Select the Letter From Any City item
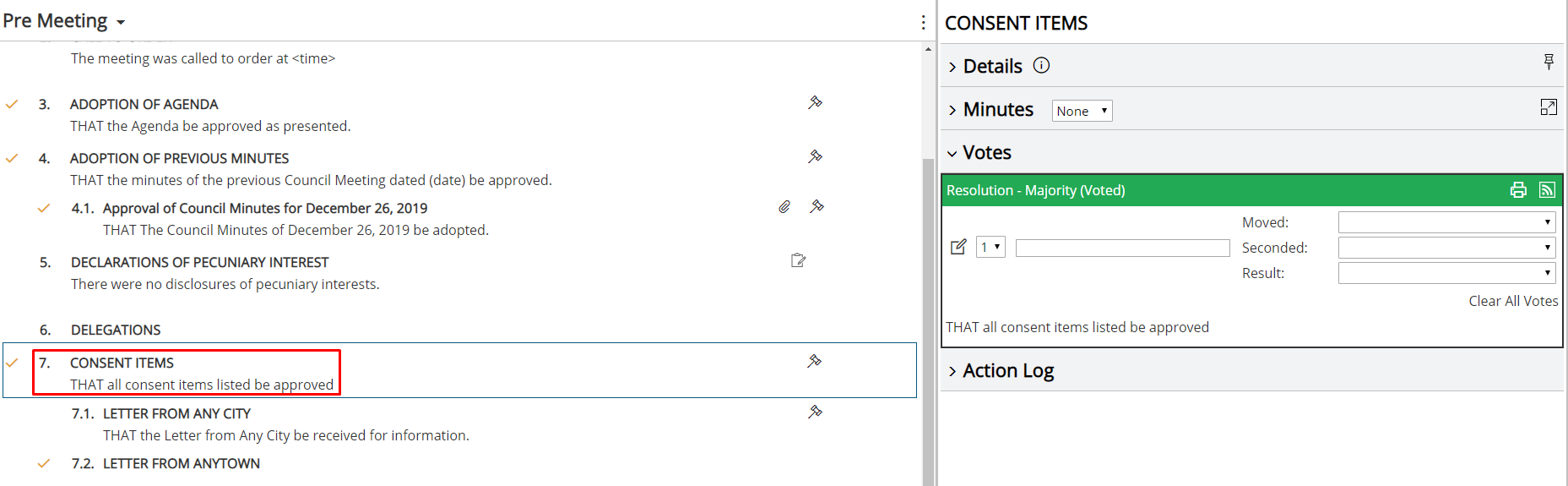The height and width of the screenshot is (486, 1568). tap(177, 413)
